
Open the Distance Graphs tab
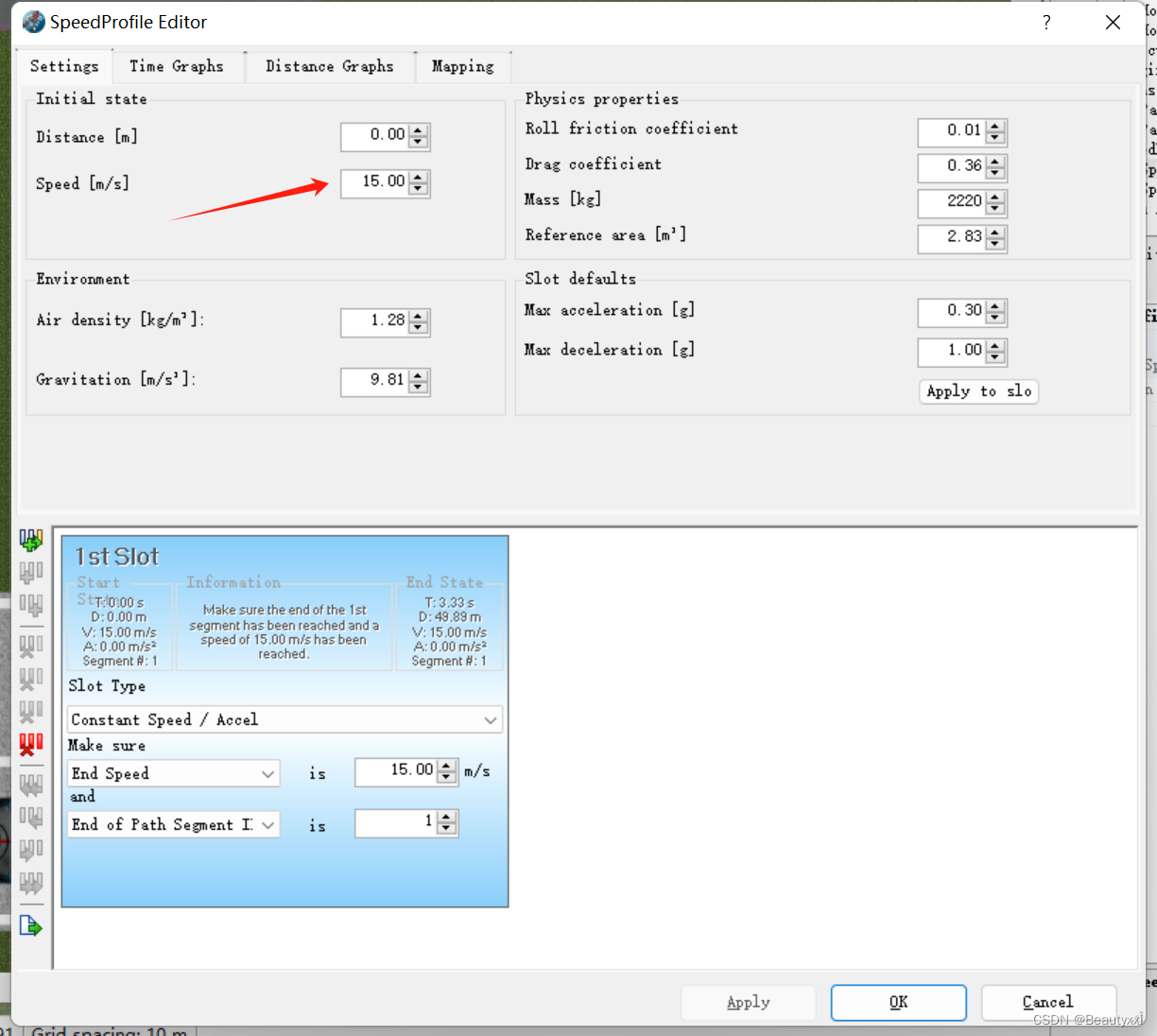click(x=329, y=66)
